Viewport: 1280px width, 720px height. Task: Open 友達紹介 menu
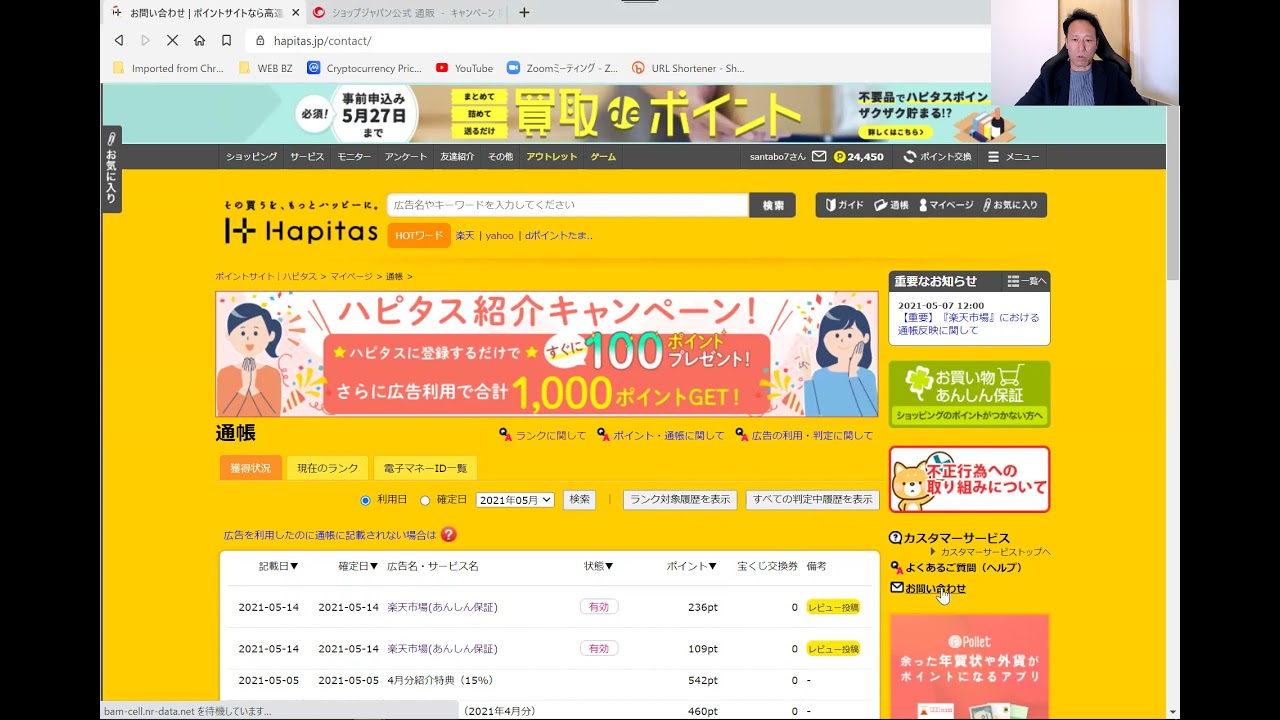tap(457, 157)
